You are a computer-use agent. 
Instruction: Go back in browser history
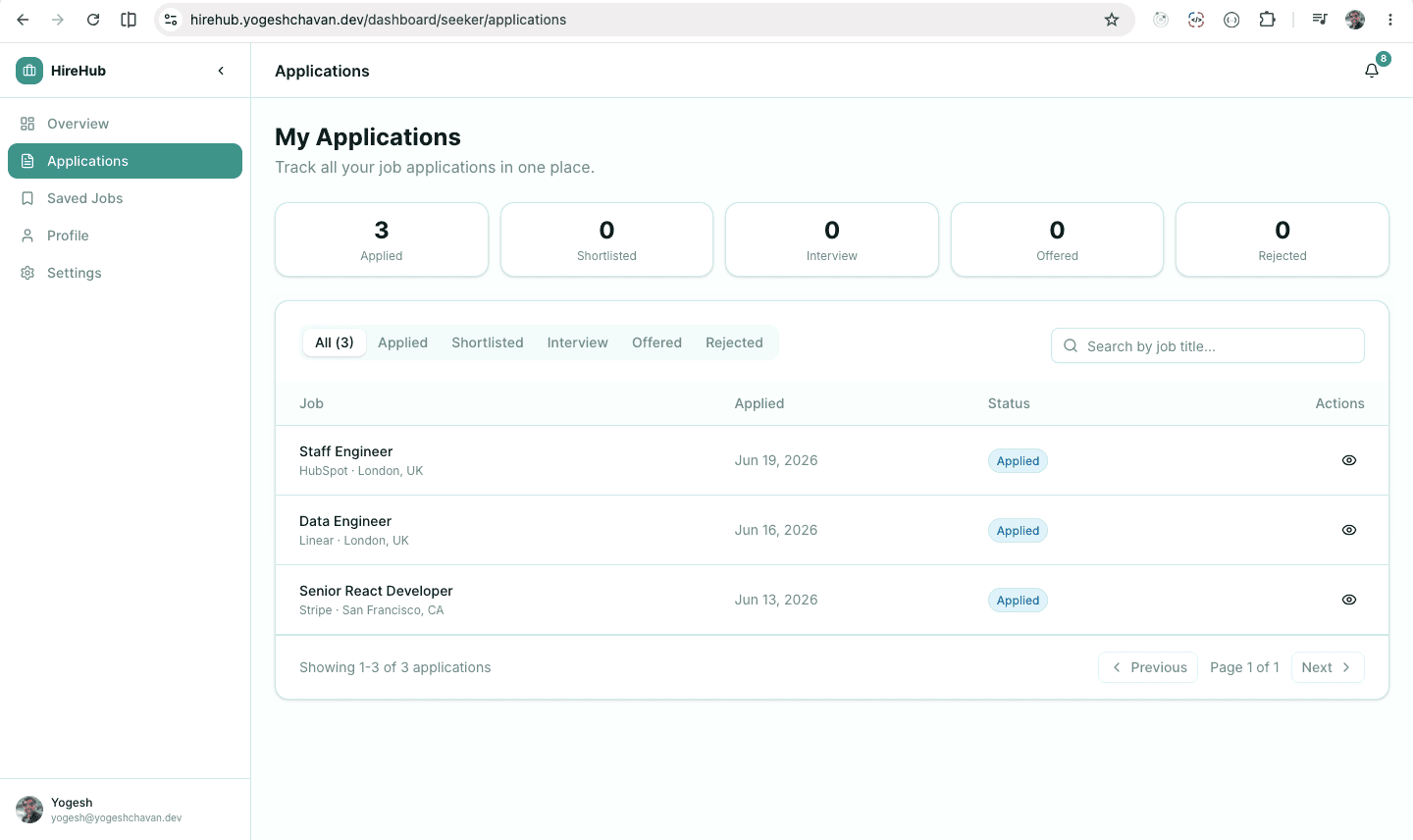(23, 20)
